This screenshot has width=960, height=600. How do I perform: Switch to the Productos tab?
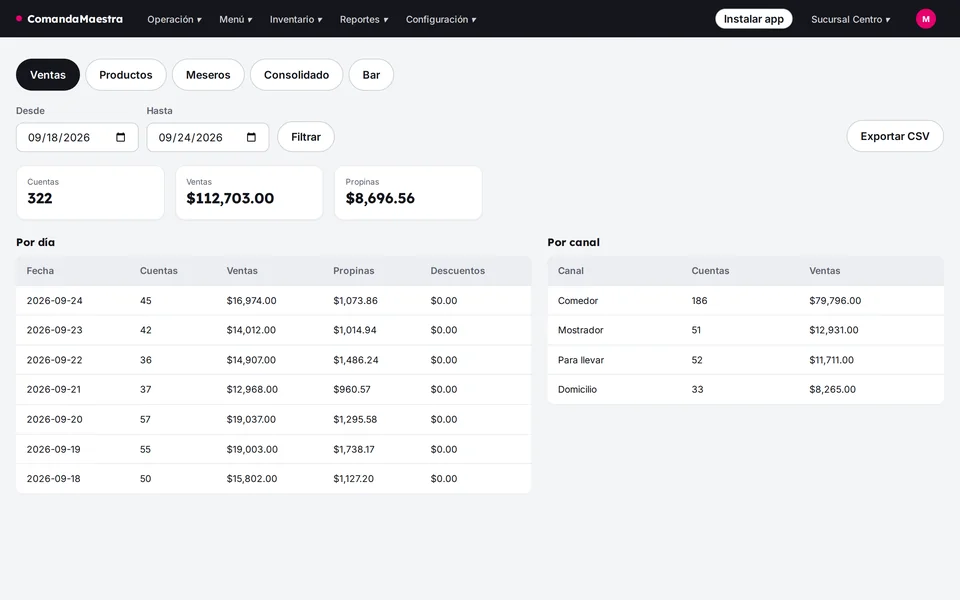point(126,75)
